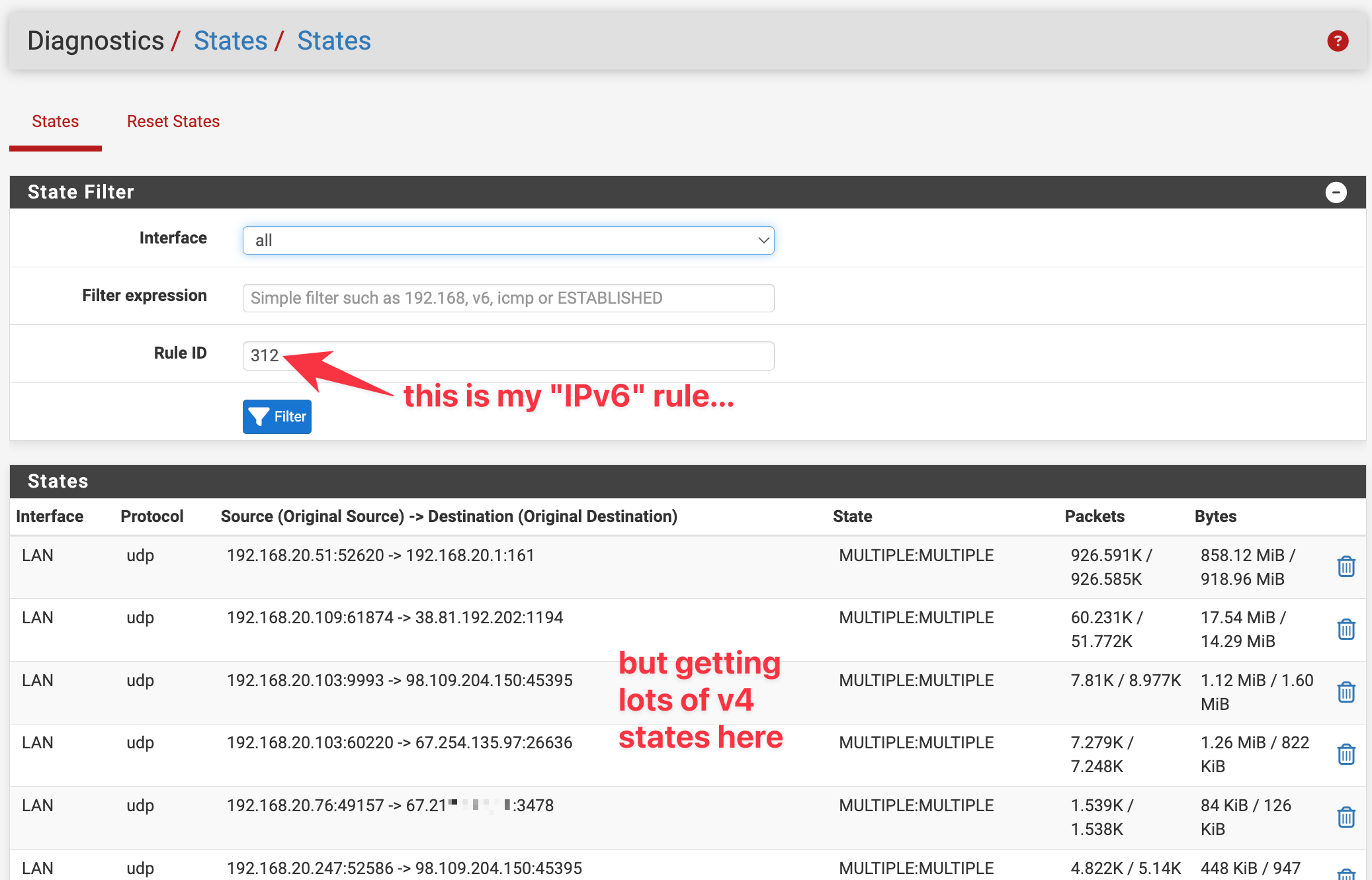Delete state for 192.168.20.51:52620 with trash icon
The image size is (1372, 880).
click(x=1346, y=567)
